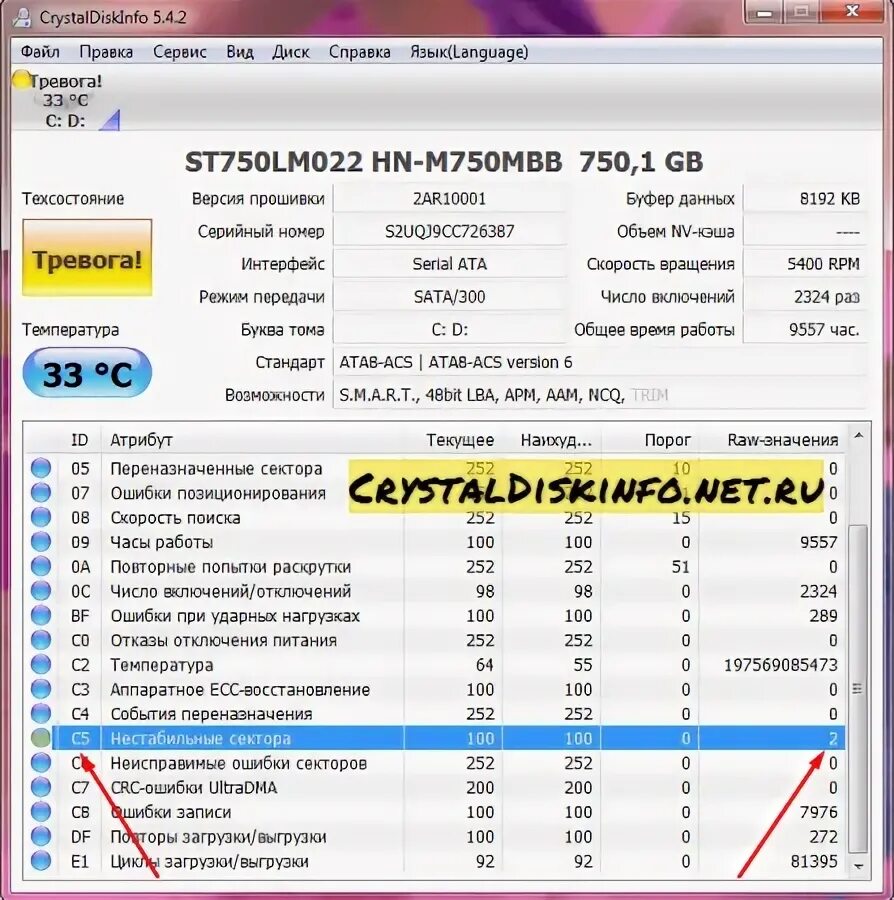Screen dimensions: 894x900
Task: Open the Файл menu
Action: (x=40, y=52)
